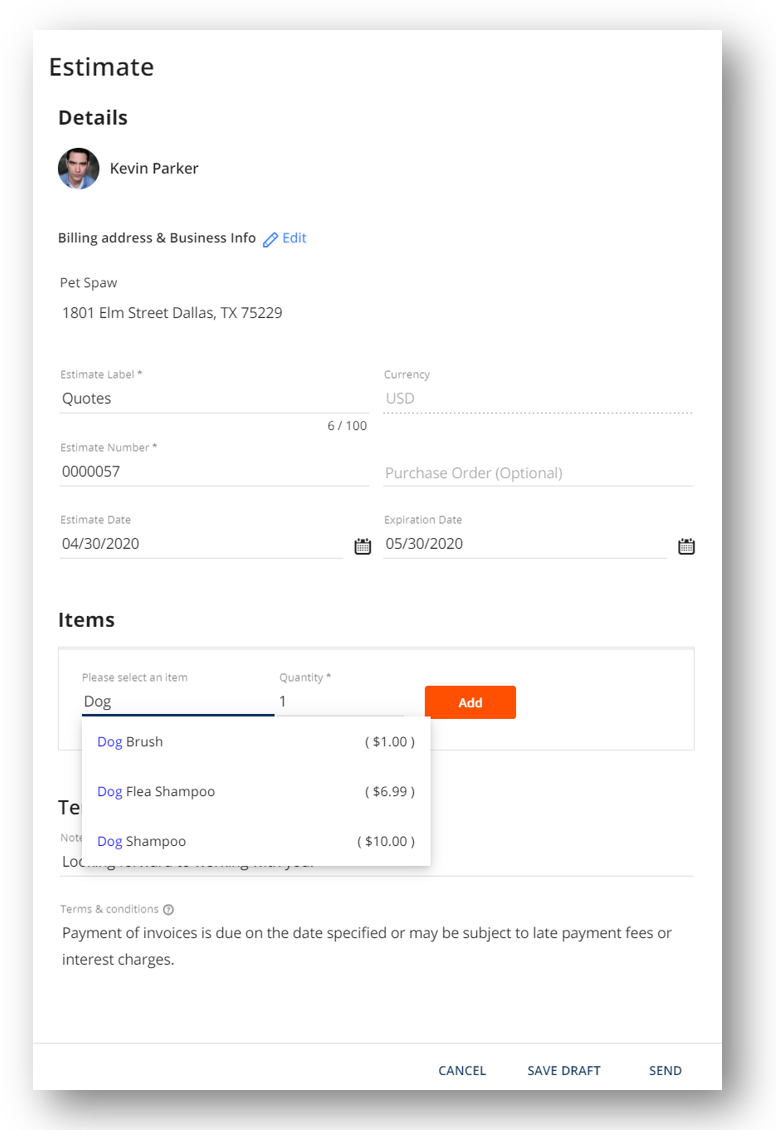
Task: Click the Purchase Order (Optional) field
Action: coord(538,473)
